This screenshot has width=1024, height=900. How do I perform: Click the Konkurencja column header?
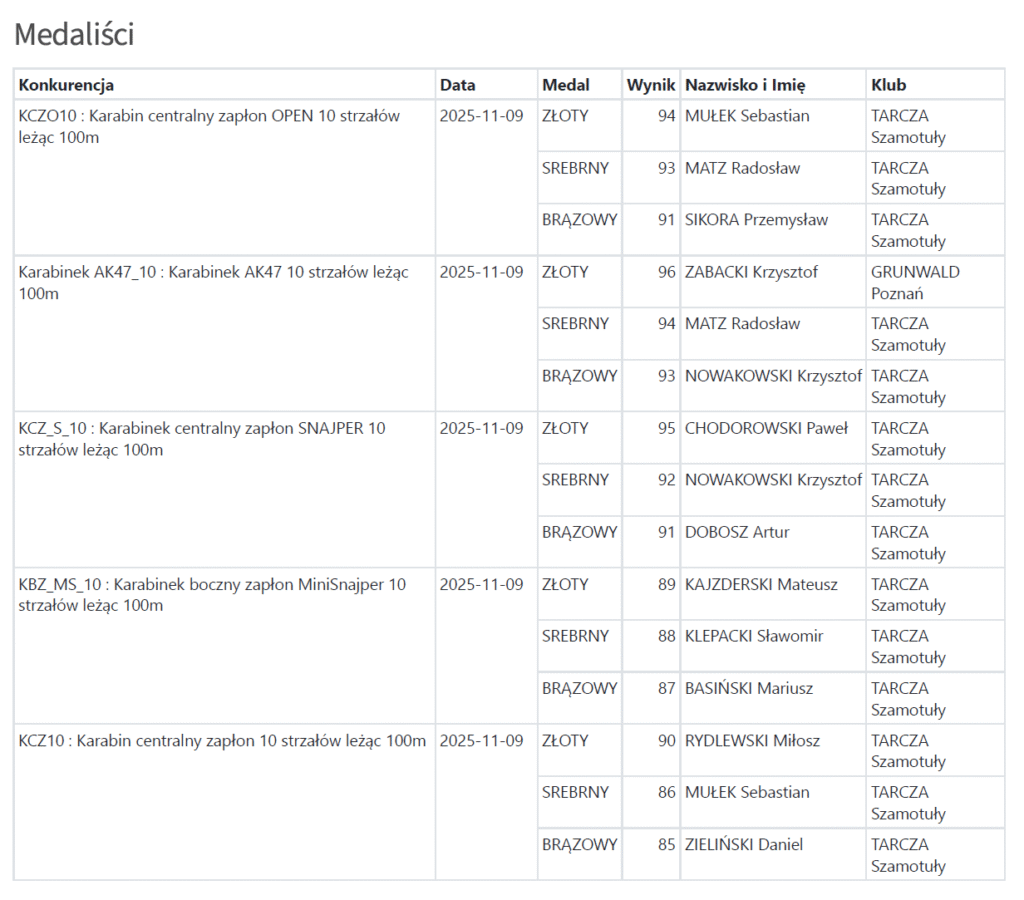coord(66,85)
